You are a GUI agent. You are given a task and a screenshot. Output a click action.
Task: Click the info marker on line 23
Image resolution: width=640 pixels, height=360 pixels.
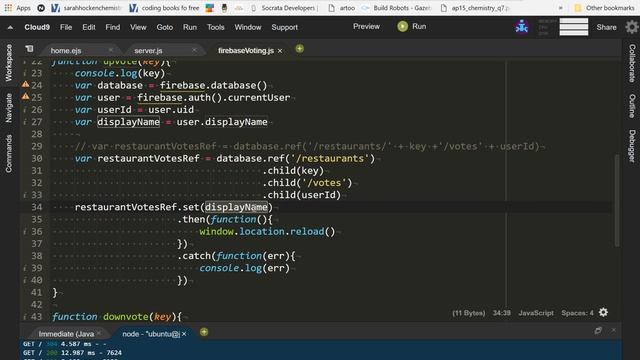25,73
